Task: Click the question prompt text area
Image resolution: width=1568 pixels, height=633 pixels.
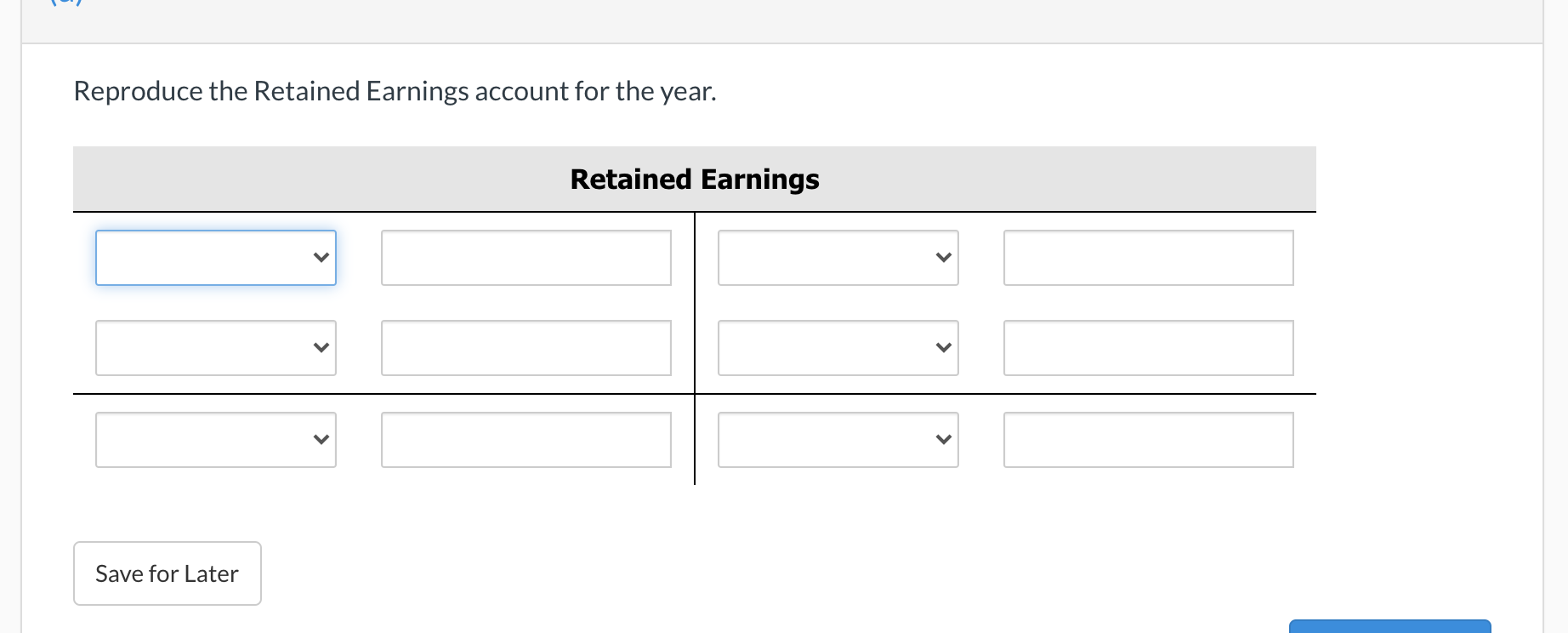Action: 394,90
